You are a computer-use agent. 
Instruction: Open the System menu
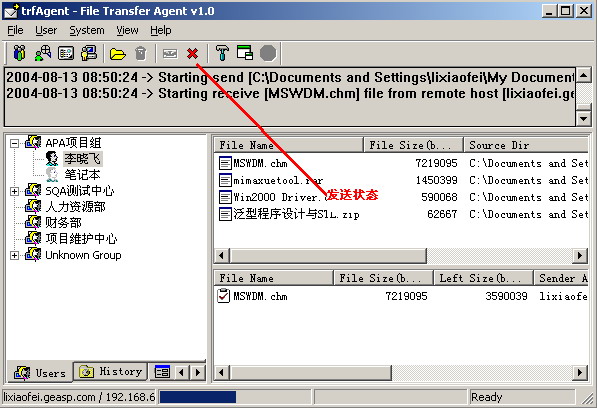(x=87, y=30)
